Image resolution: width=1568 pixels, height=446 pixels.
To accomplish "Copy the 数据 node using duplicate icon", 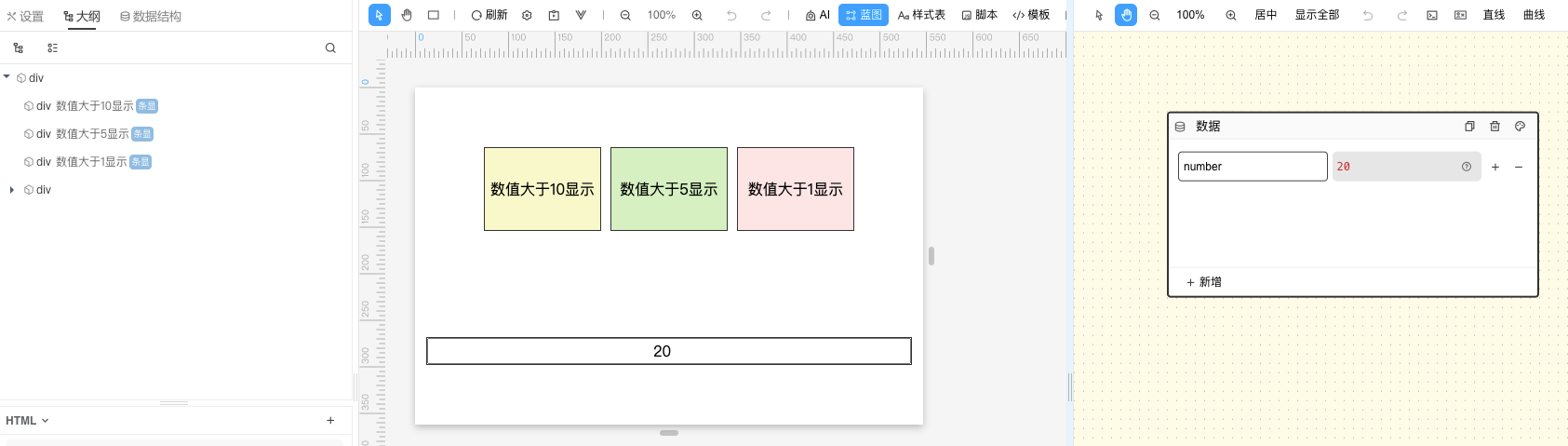I will (1469, 127).
